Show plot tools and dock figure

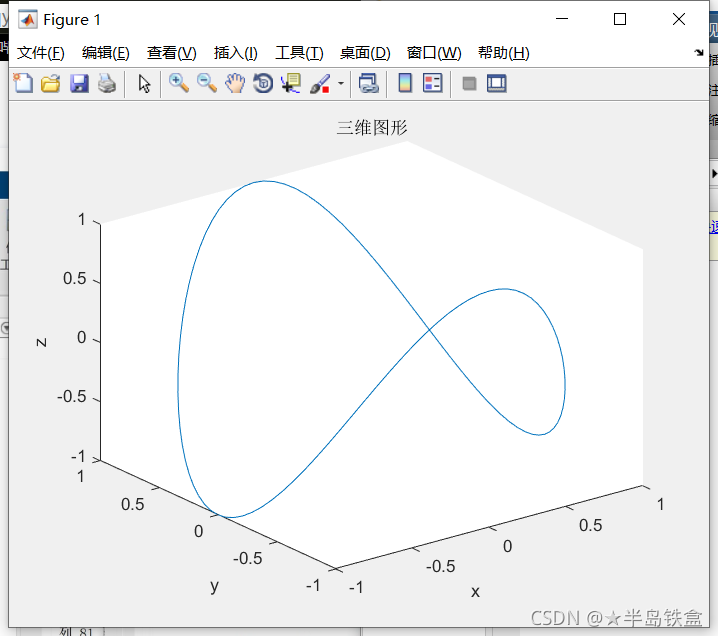[x=497, y=84]
